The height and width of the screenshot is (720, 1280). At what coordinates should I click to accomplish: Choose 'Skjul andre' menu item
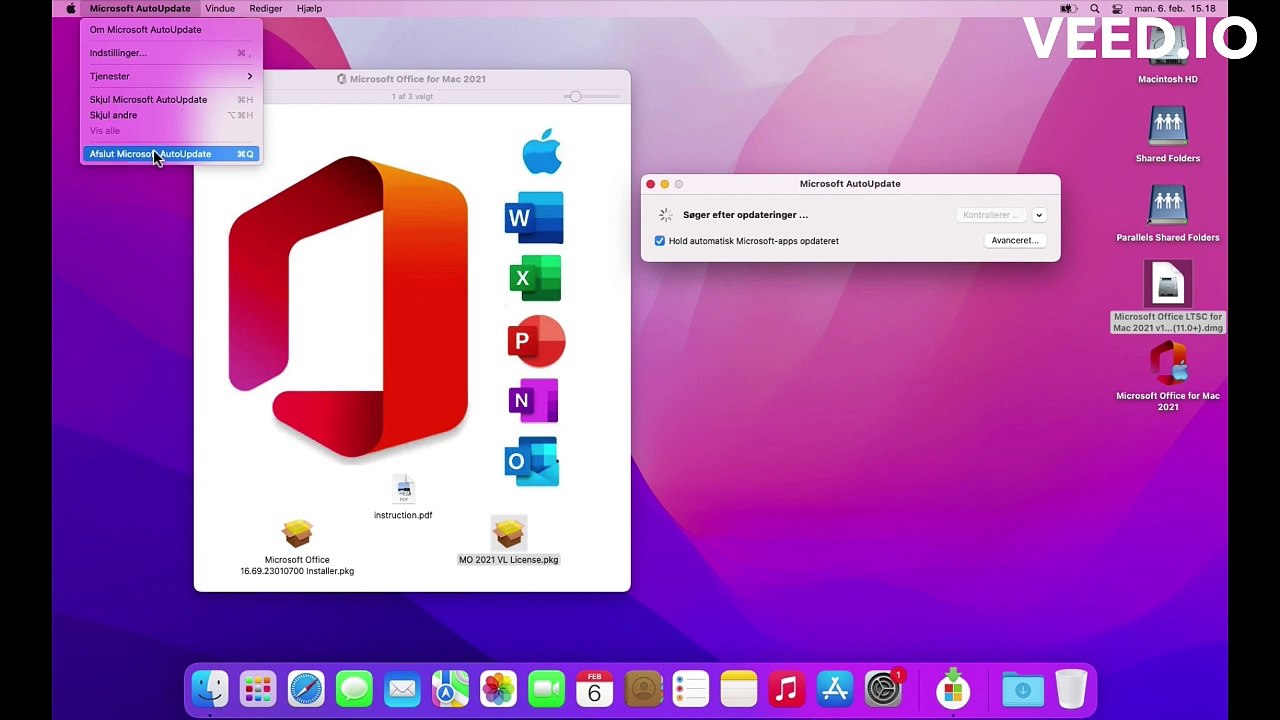click(x=171, y=115)
